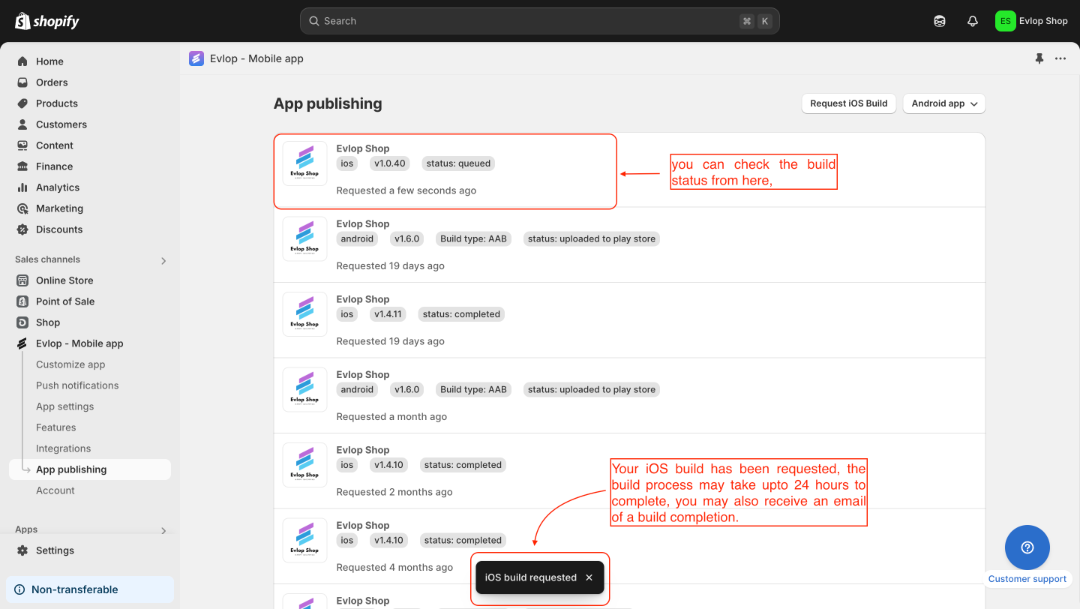Click 'Requested 4 months ago' text
Image resolution: width=1080 pixels, height=609 pixels.
coord(394,568)
